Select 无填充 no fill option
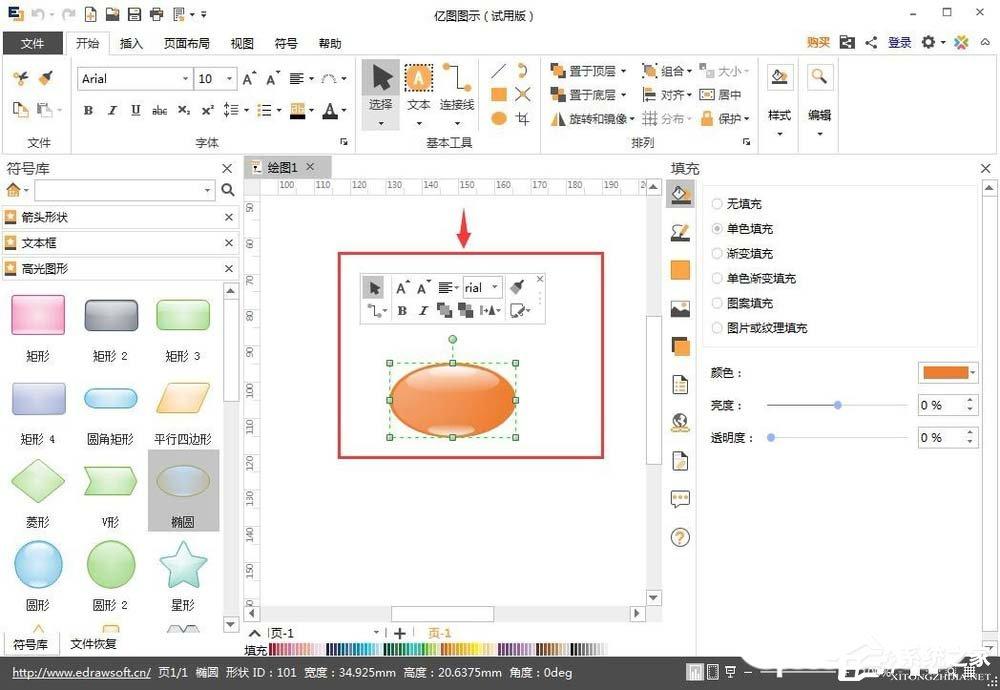Image resolution: width=1000 pixels, height=690 pixels. 737,204
